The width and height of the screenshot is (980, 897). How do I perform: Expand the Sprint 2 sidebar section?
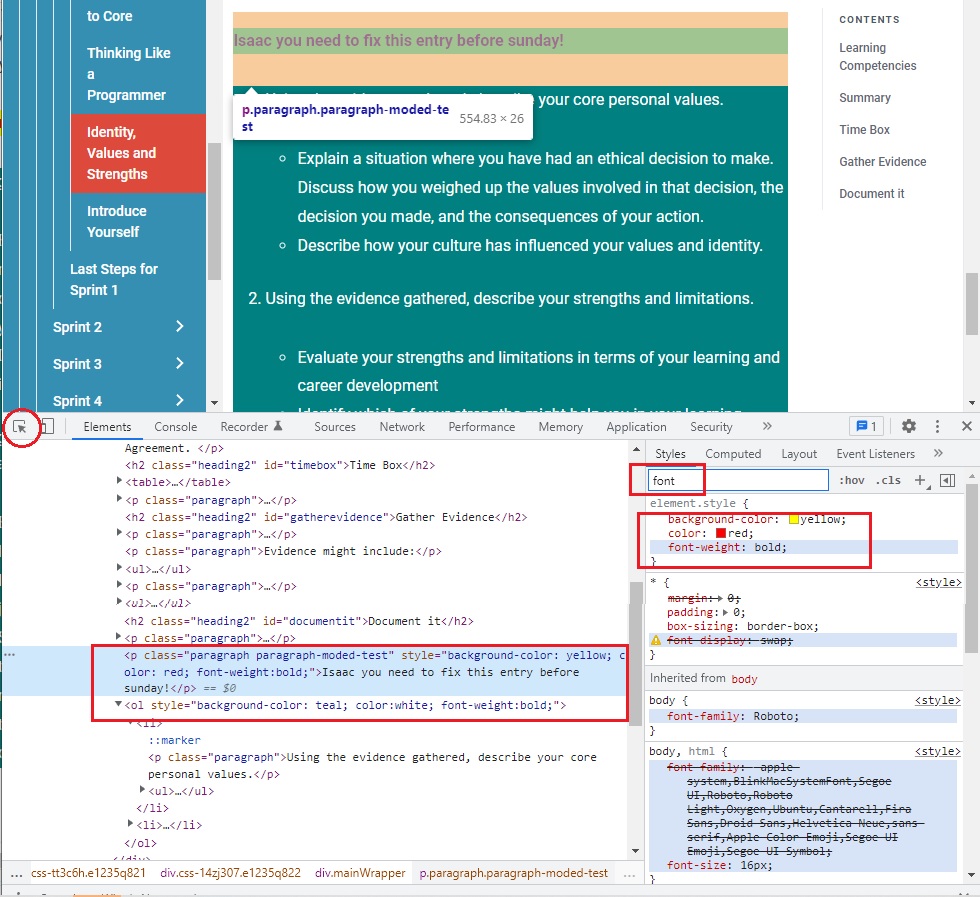(179, 327)
